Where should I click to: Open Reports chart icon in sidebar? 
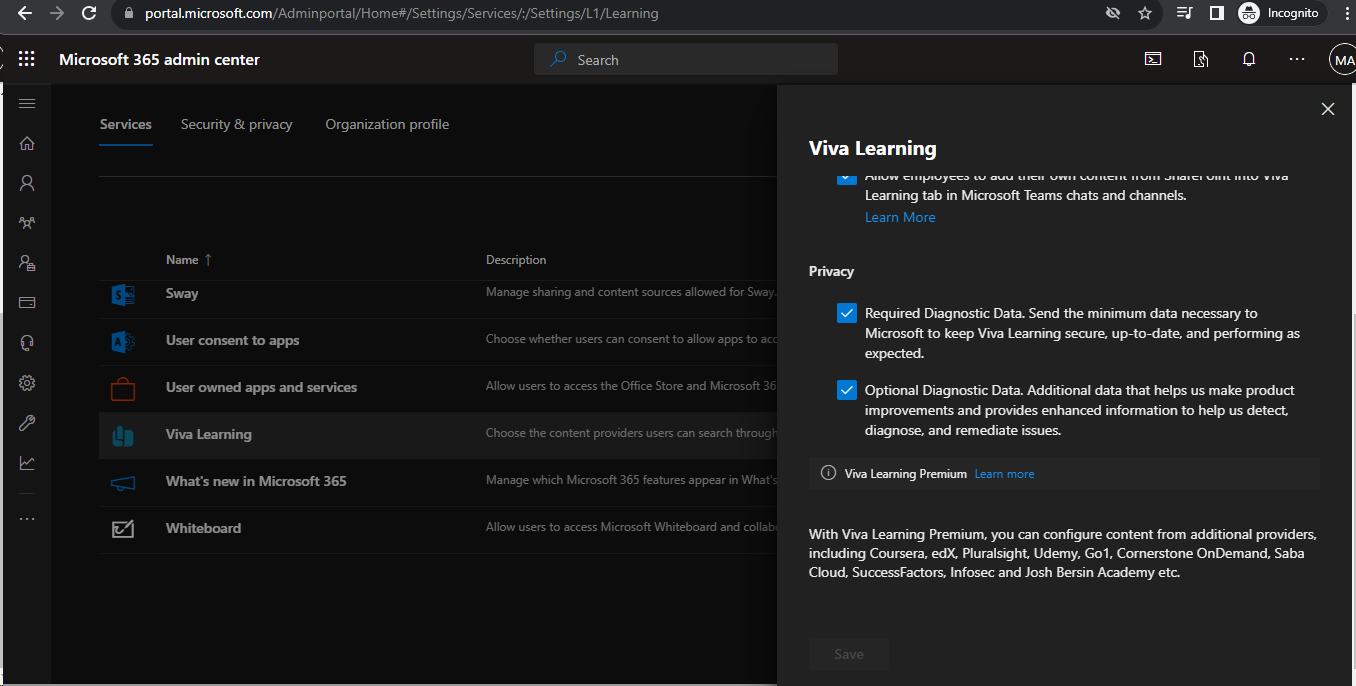click(27, 463)
